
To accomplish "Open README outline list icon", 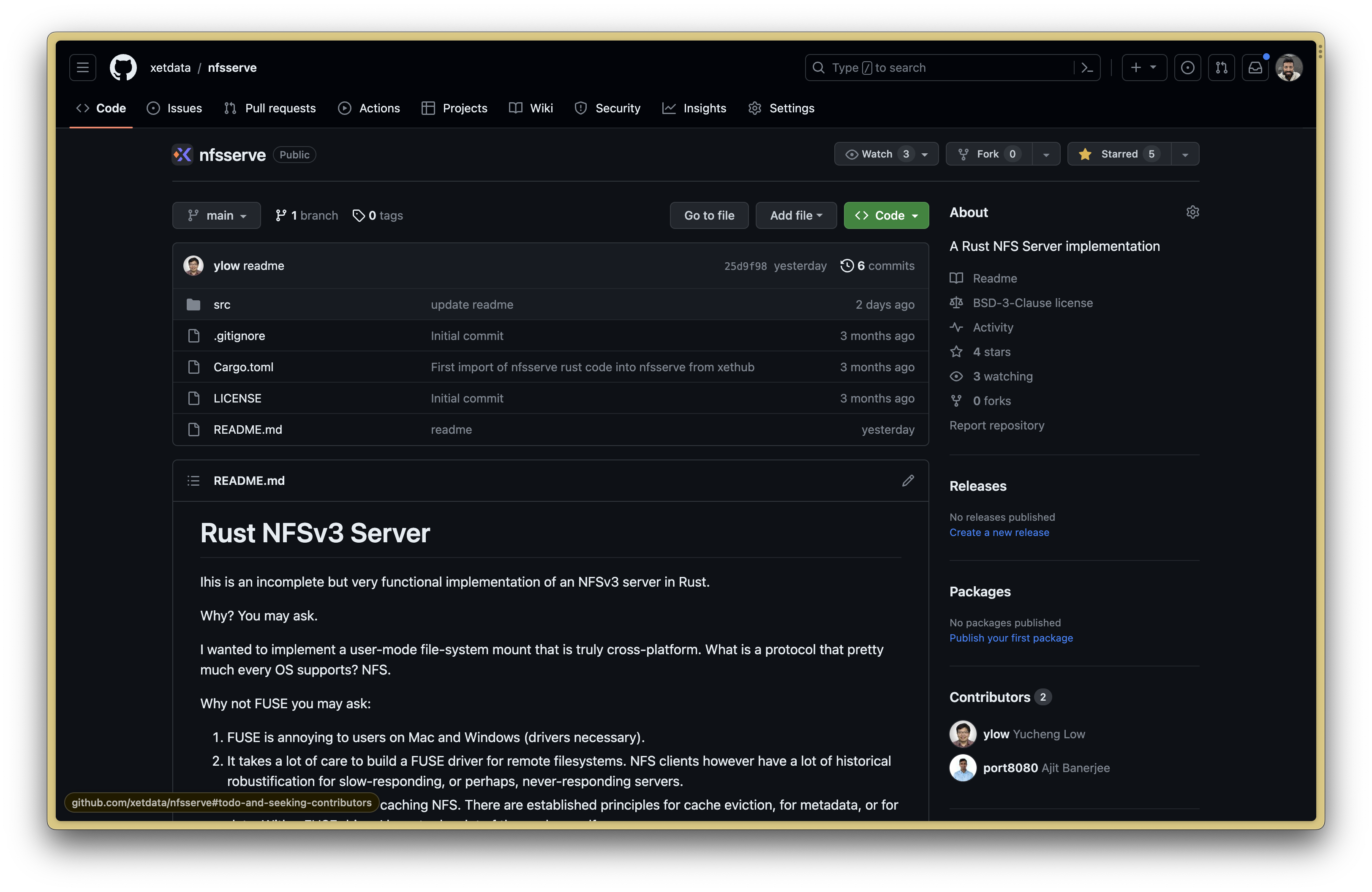I will pos(193,481).
